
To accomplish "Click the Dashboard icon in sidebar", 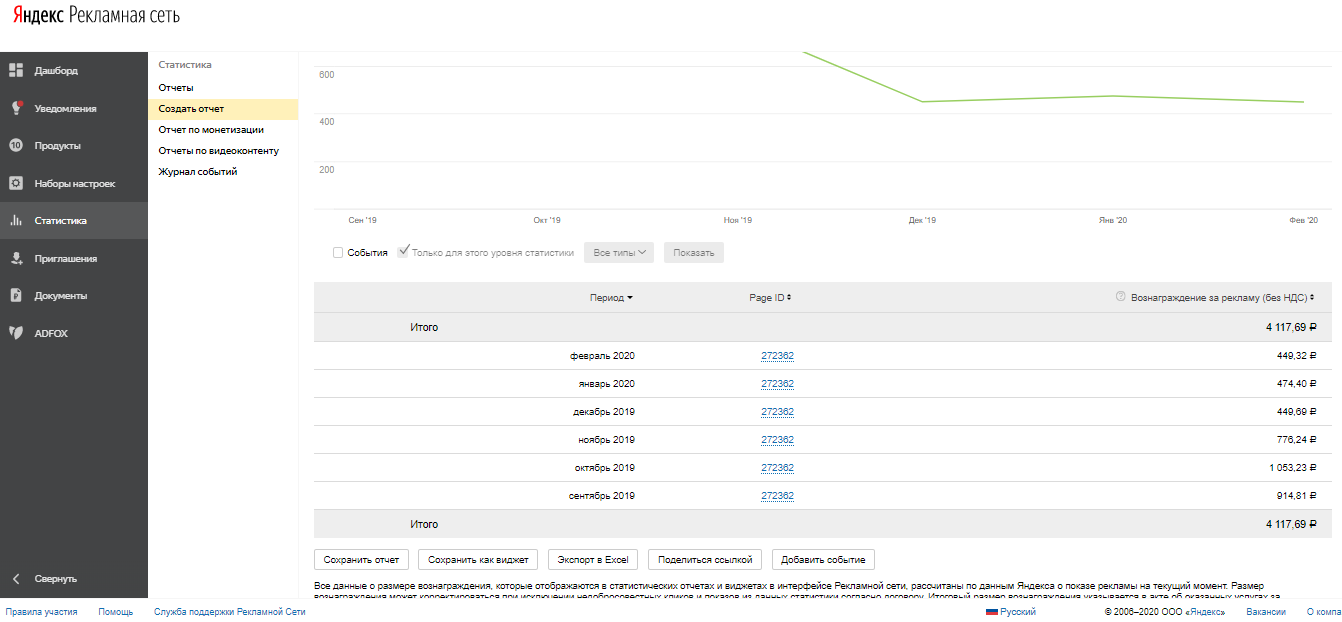I will [16, 70].
